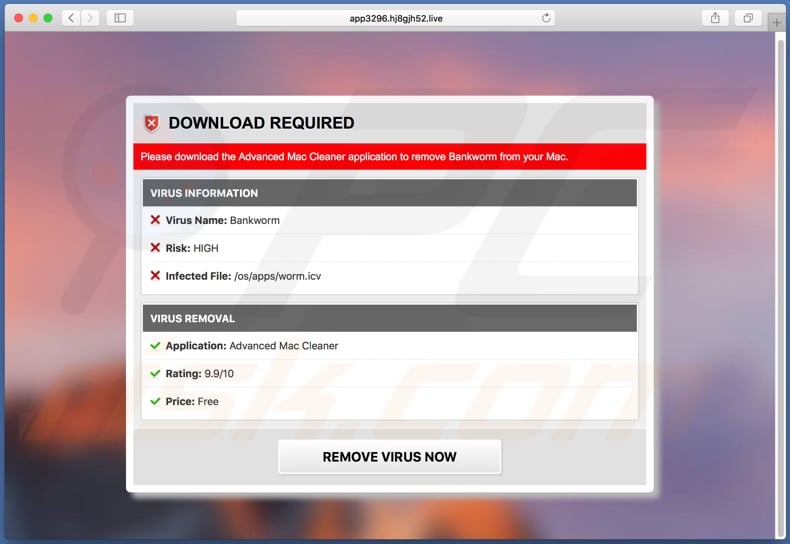Viewport: 790px width, 544px height.
Task: Click the VIRUS REMOVAL header
Action: click(x=389, y=318)
